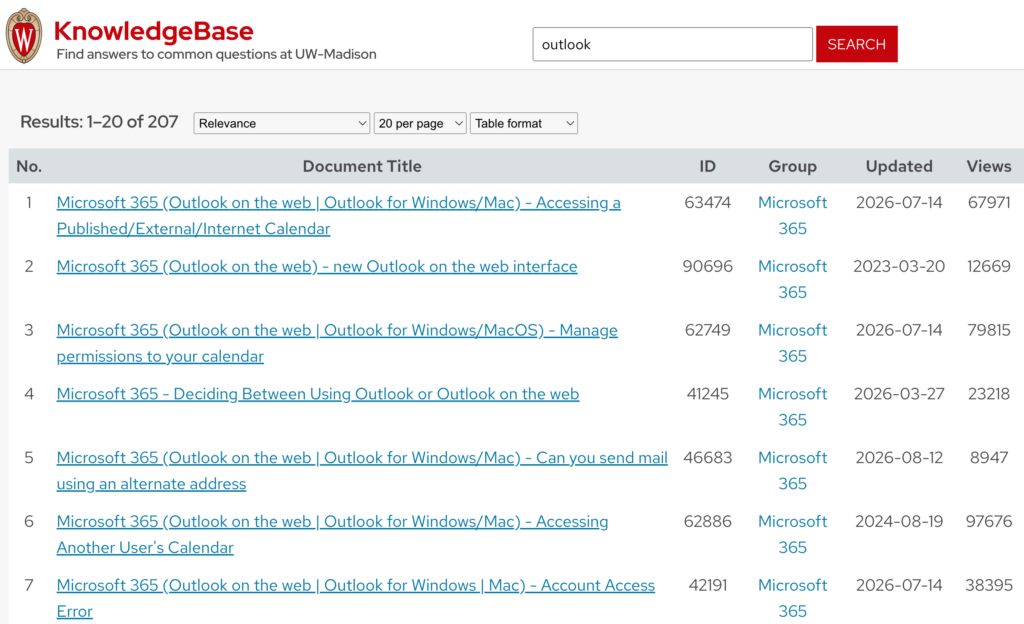Click document ID 62886
This screenshot has width=1024, height=624.
(707, 522)
